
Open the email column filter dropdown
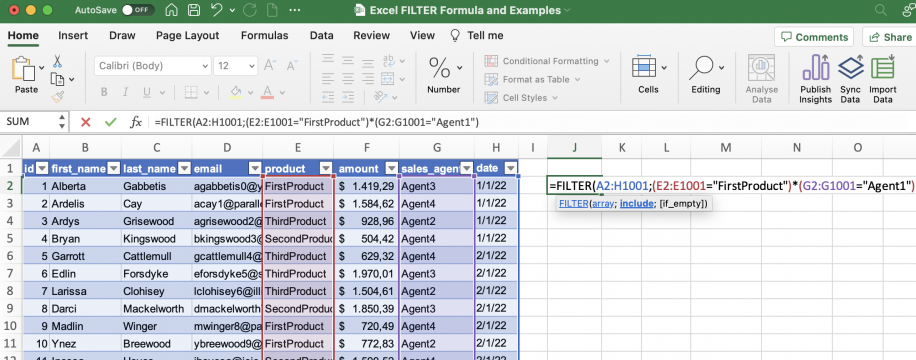pyautogui.click(x=255, y=169)
